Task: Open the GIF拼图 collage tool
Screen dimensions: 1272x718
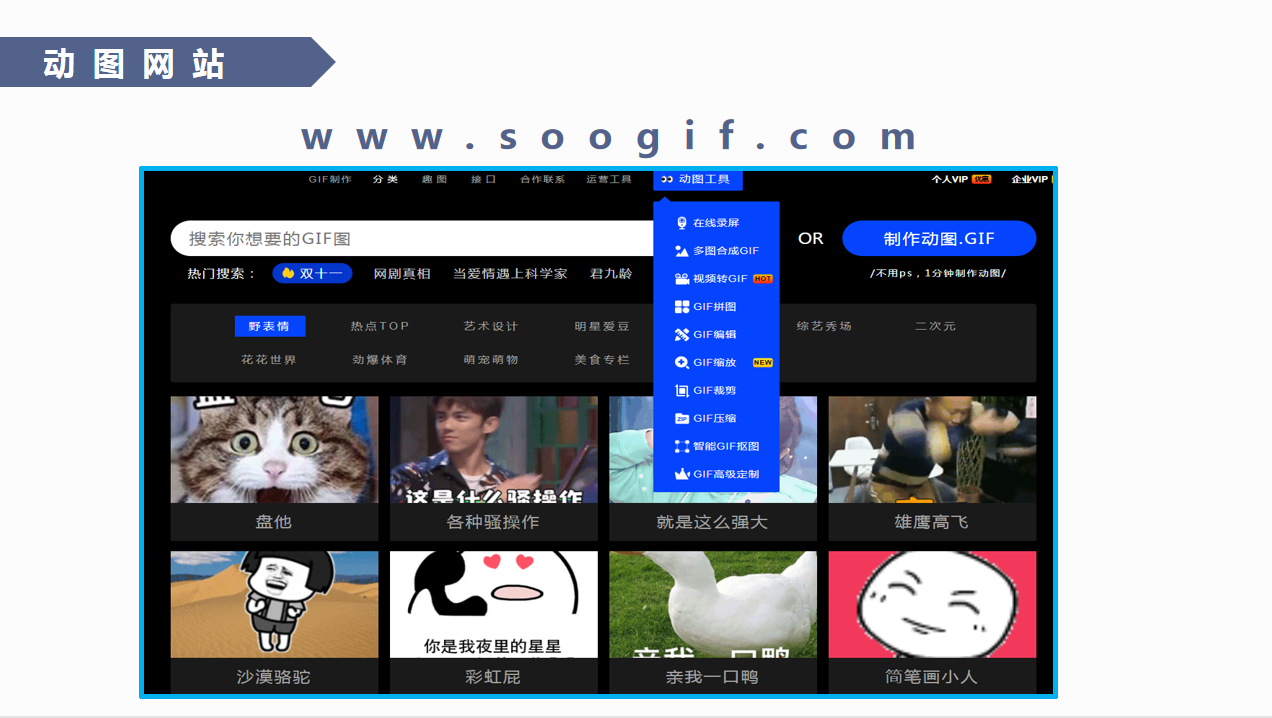Action: tap(712, 306)
